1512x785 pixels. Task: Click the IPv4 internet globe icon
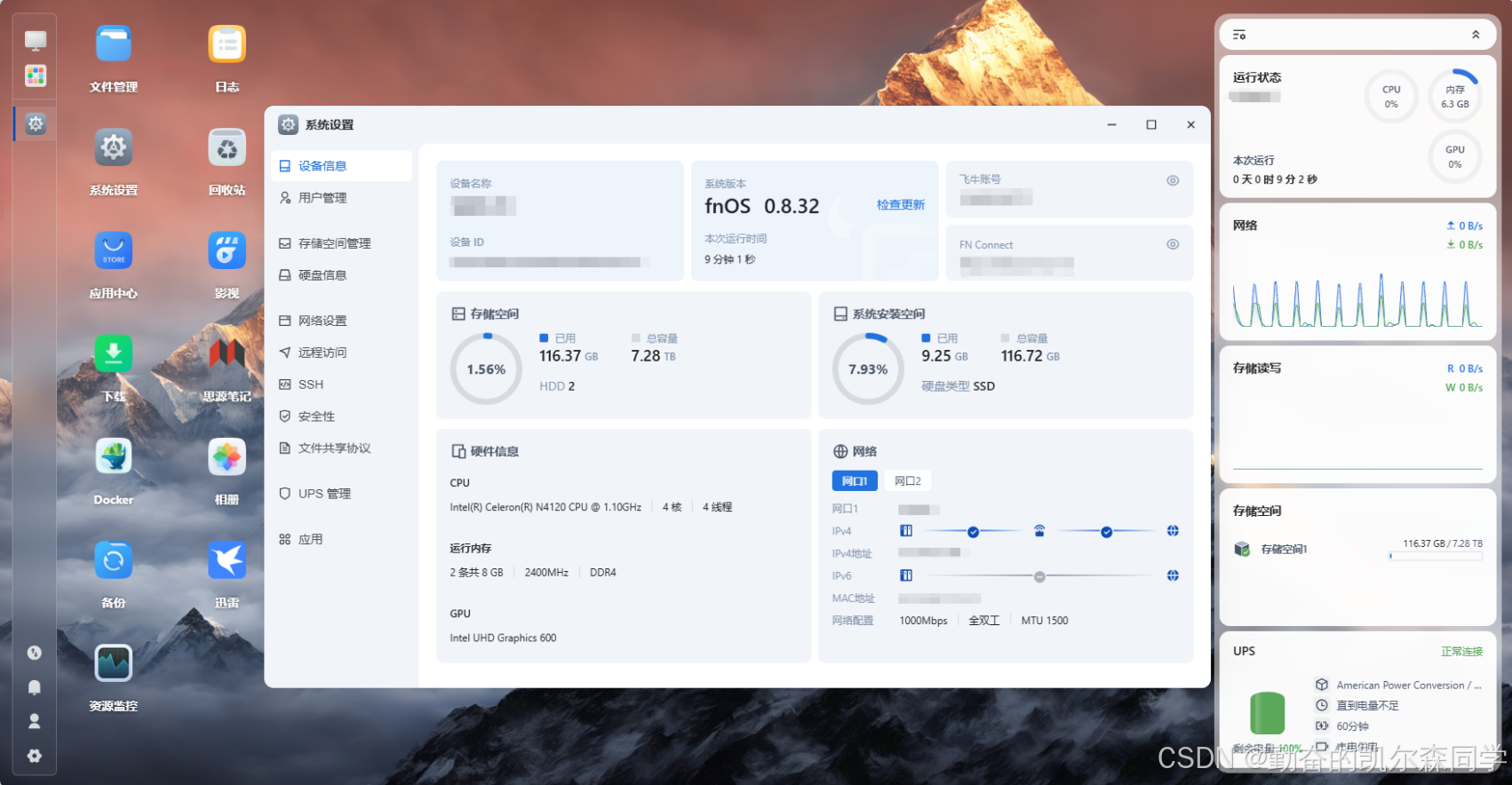coord(1173,531)
